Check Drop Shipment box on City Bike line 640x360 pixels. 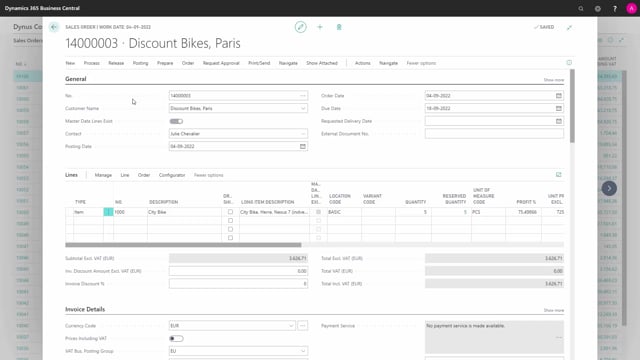(230, 212)
